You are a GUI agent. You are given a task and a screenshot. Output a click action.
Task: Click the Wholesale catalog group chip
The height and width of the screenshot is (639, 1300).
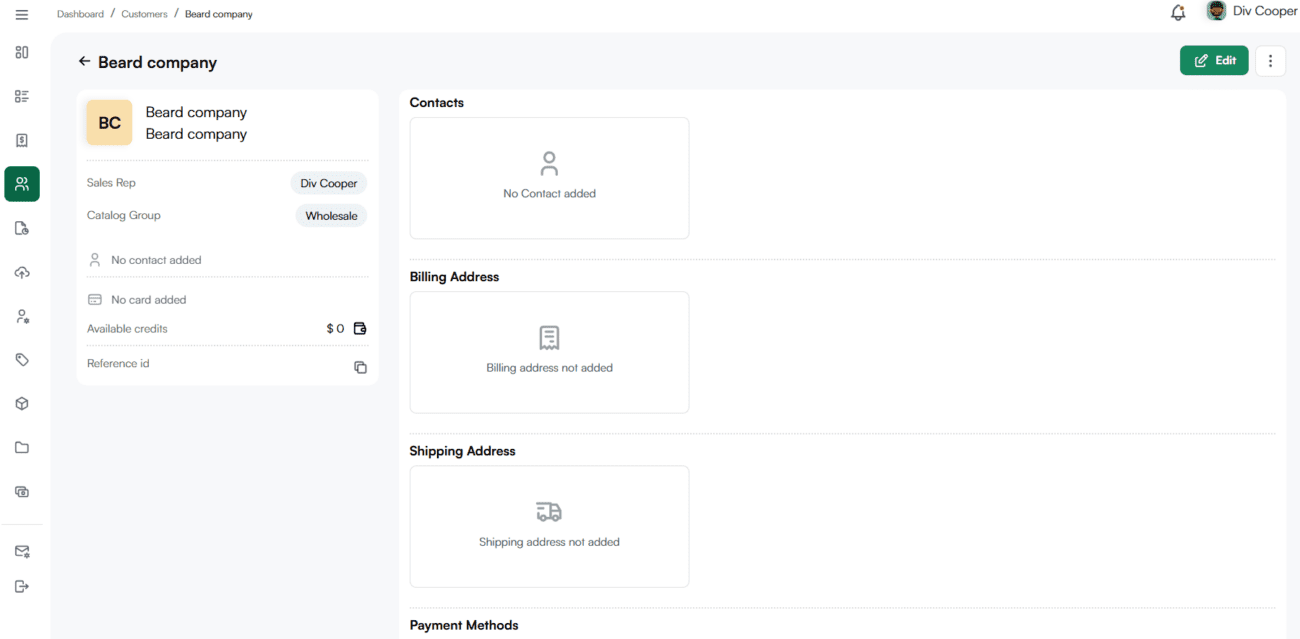331,216
